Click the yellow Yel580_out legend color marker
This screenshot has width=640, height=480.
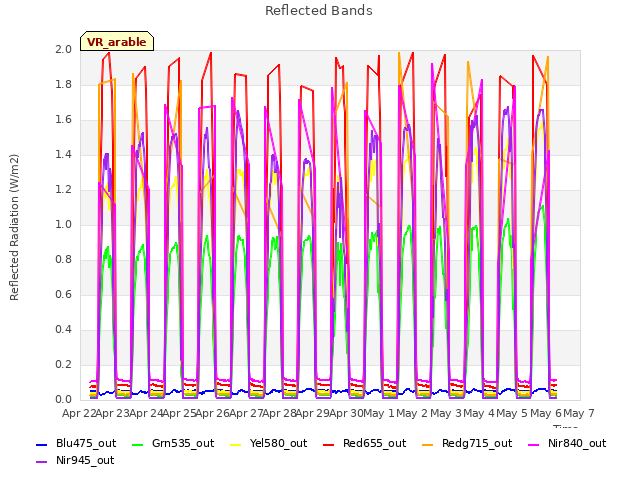click(236, 444)
